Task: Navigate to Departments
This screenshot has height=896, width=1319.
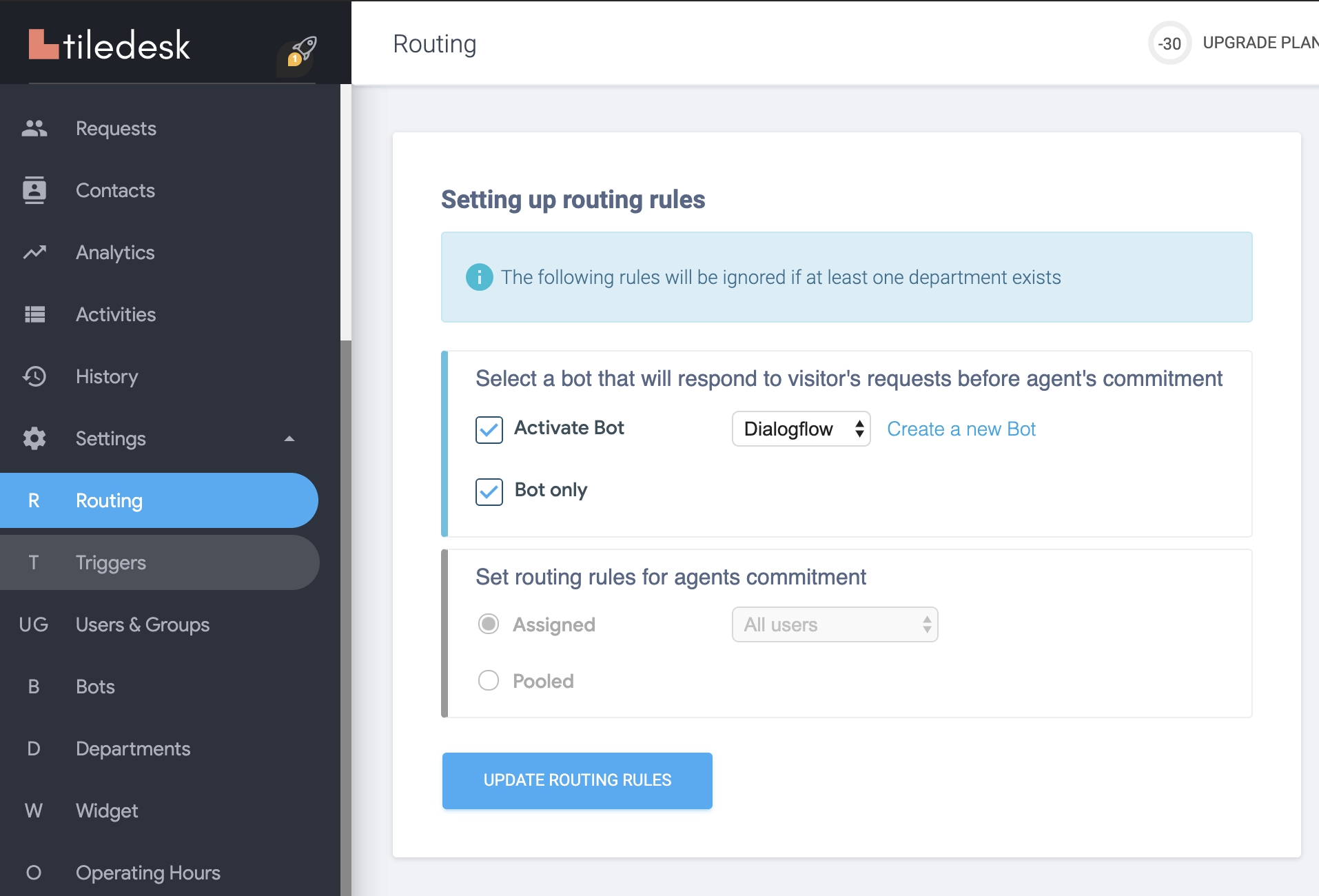Action: tap(133, 749)
